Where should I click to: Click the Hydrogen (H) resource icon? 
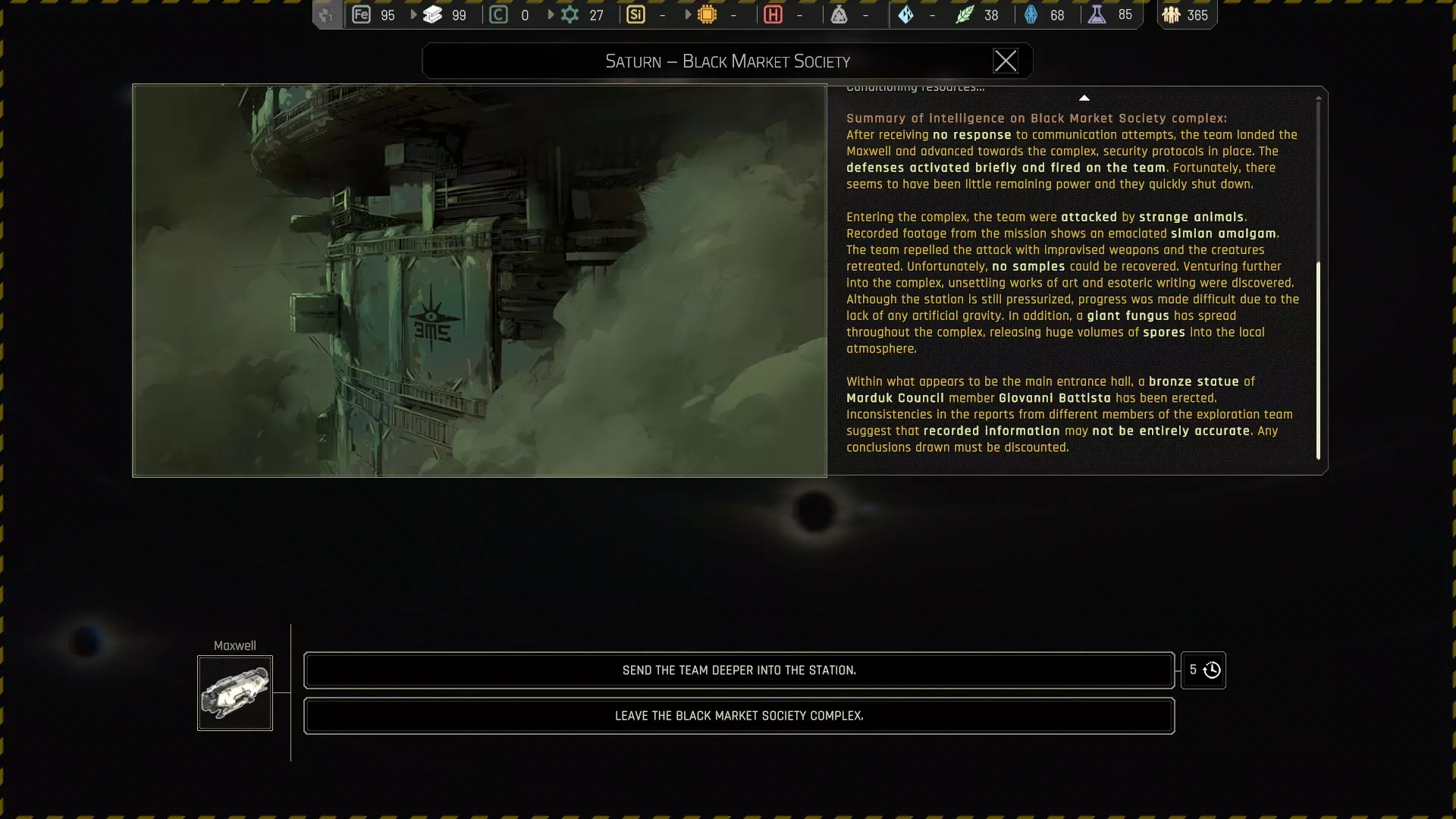pos(773,14)
